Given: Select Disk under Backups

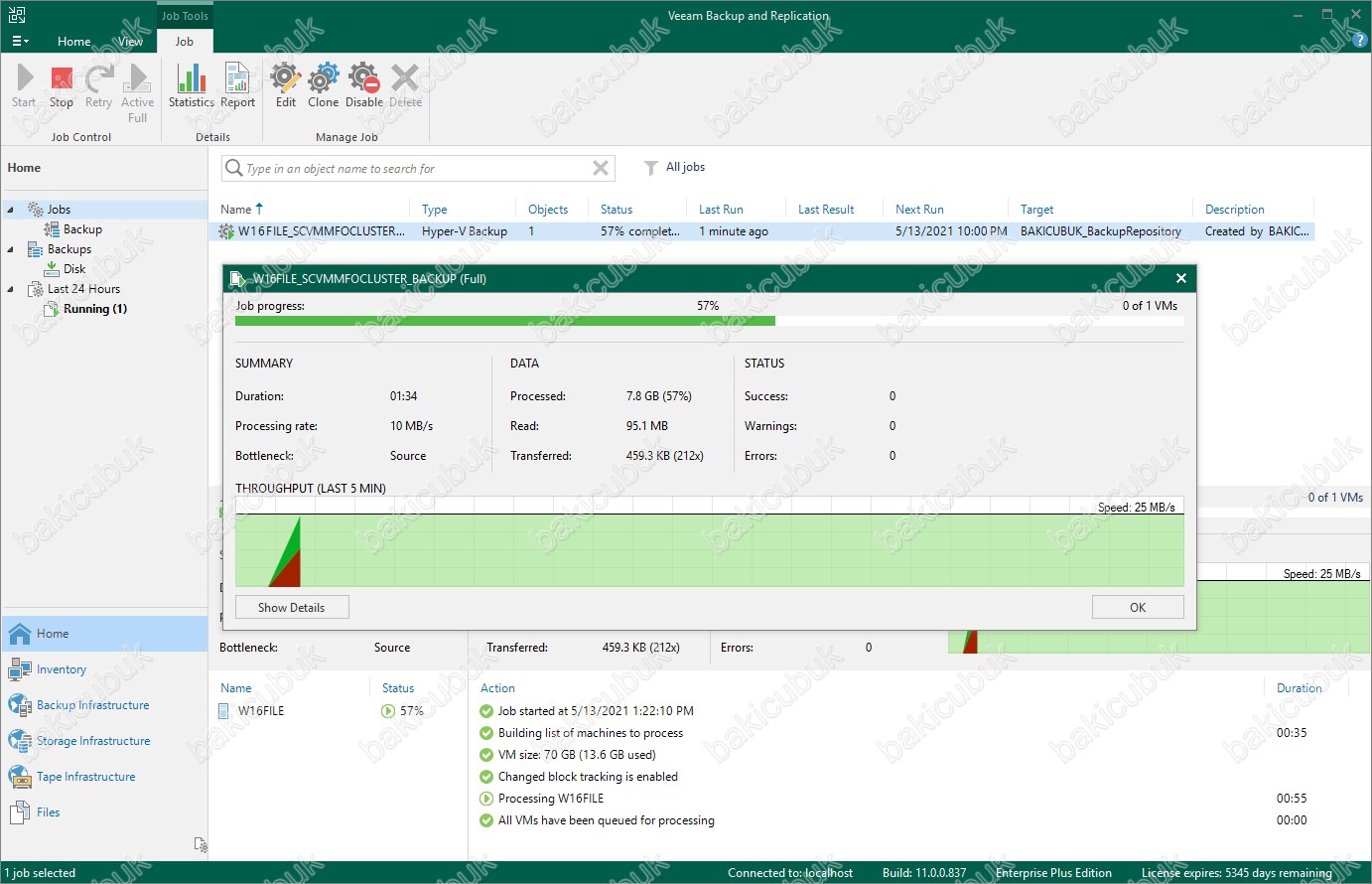Looking at the screenshot, I should tap(74, 269).
